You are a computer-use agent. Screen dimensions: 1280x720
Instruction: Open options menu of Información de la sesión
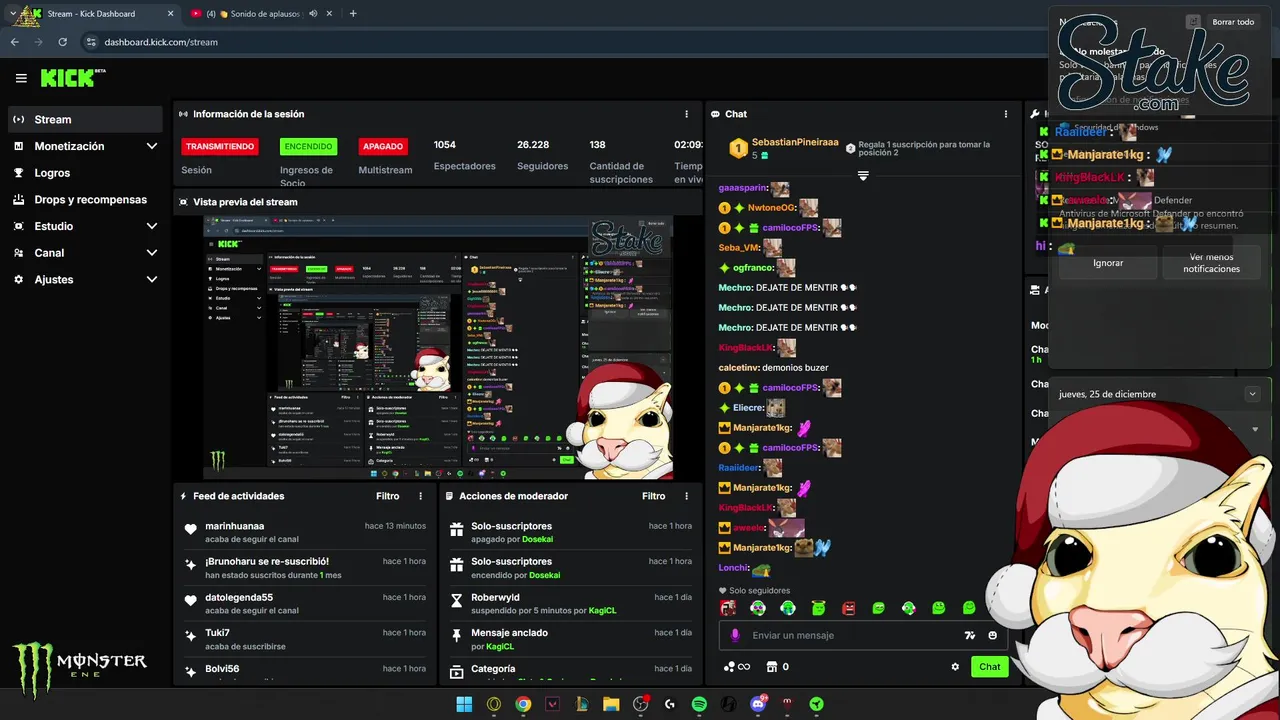pos(686,114)
